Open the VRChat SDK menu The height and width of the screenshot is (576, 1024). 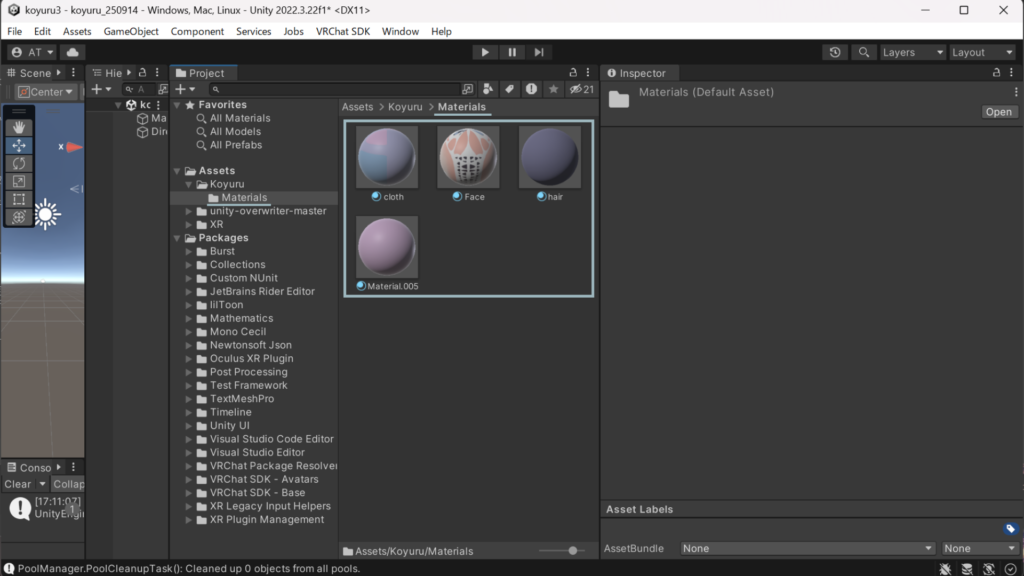tap(342, 31)
